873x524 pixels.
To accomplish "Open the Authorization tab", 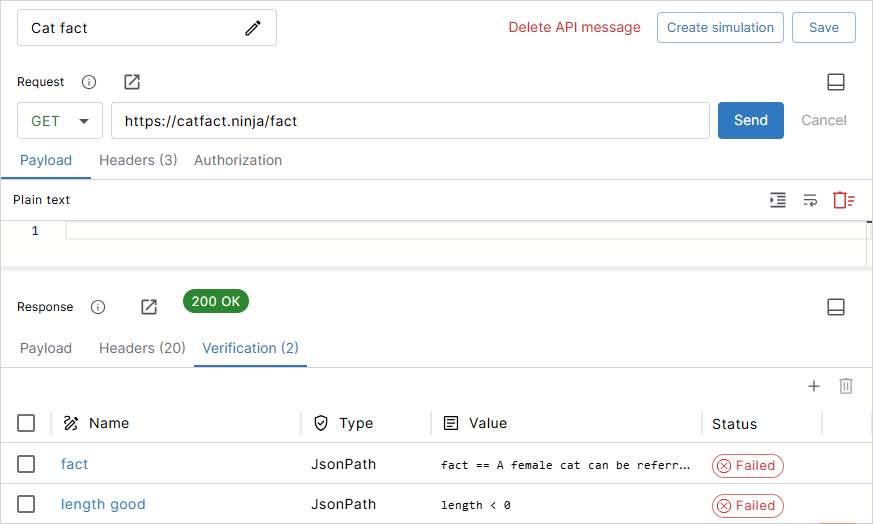I will tap(238, 160).
